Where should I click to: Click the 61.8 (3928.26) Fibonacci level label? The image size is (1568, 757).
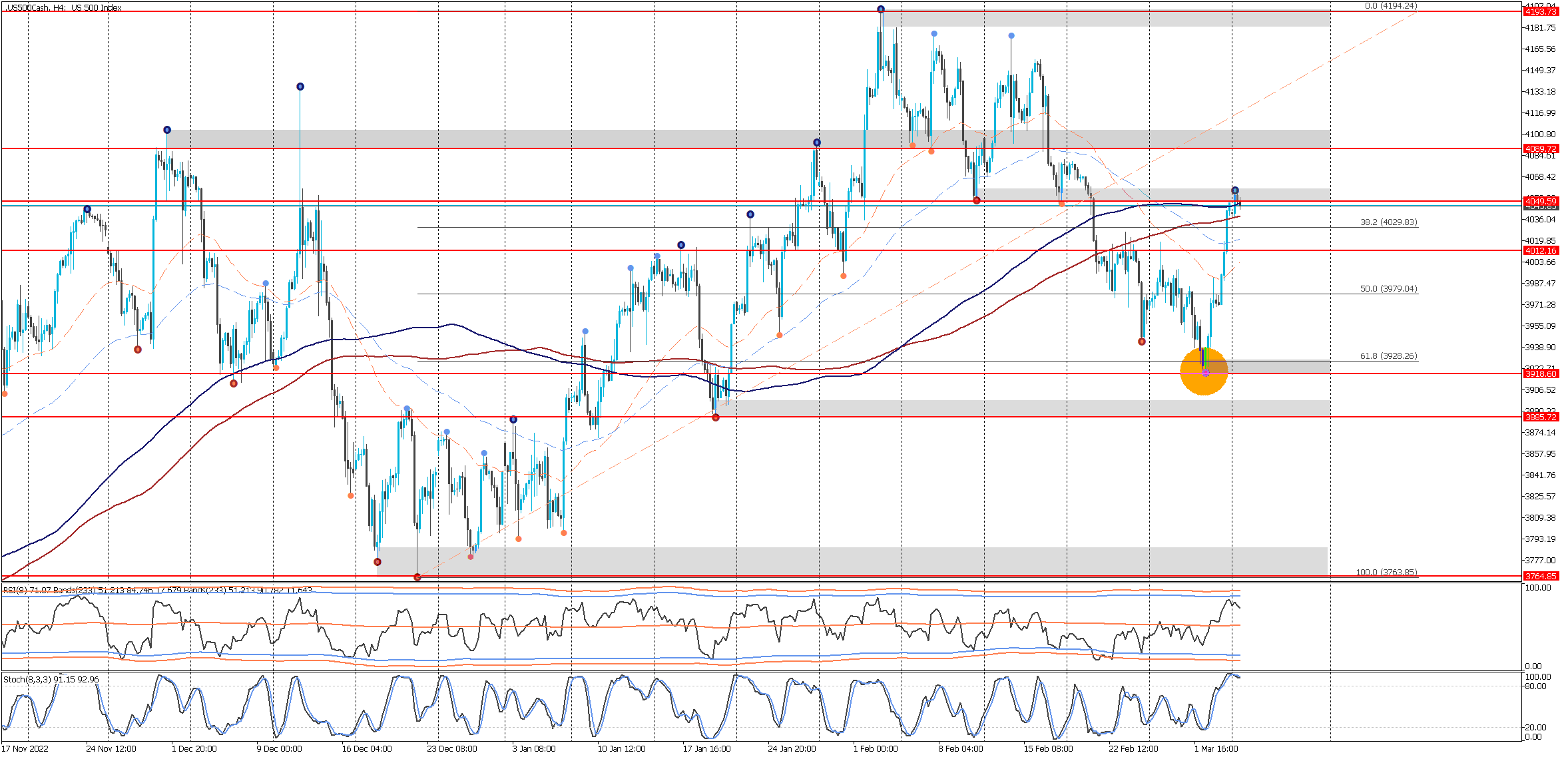point(1388,356)
